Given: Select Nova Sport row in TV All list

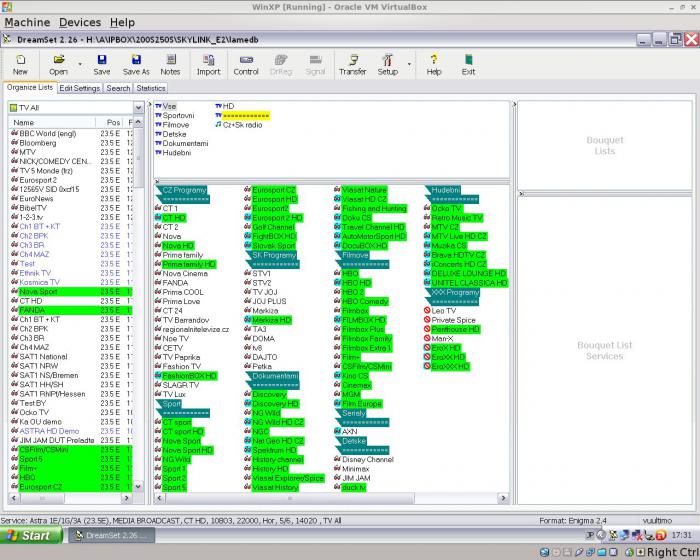Looking at the screenshot, I should [71, 292].
